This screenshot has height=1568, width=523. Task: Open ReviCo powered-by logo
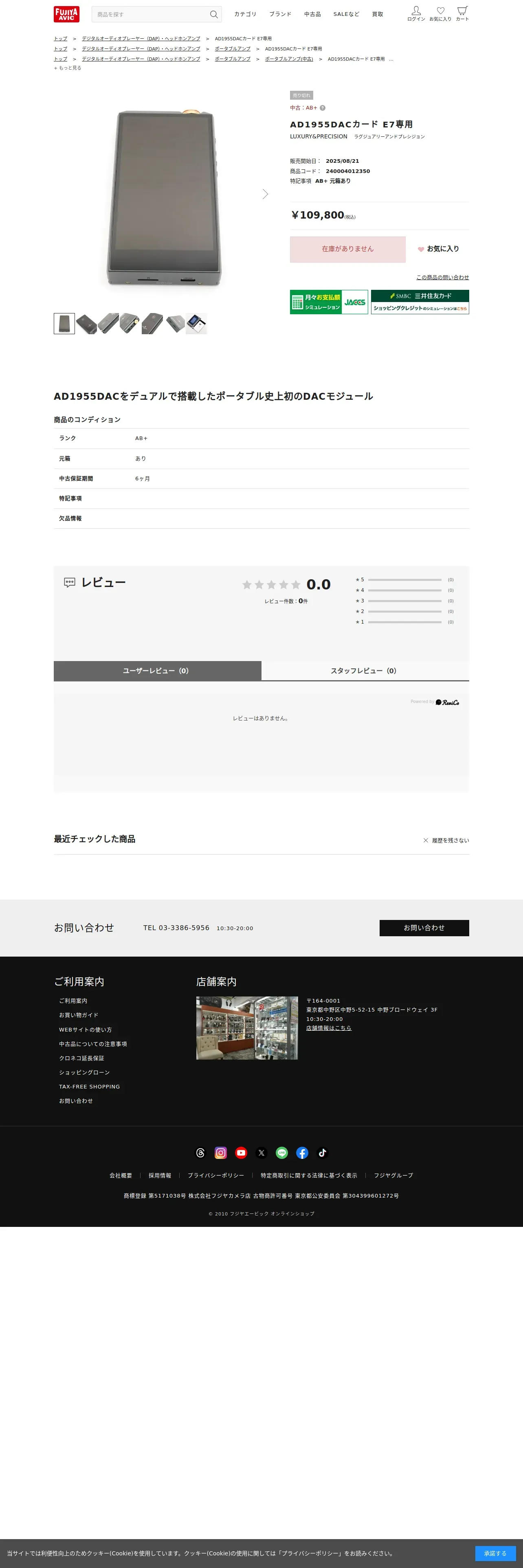448,702
